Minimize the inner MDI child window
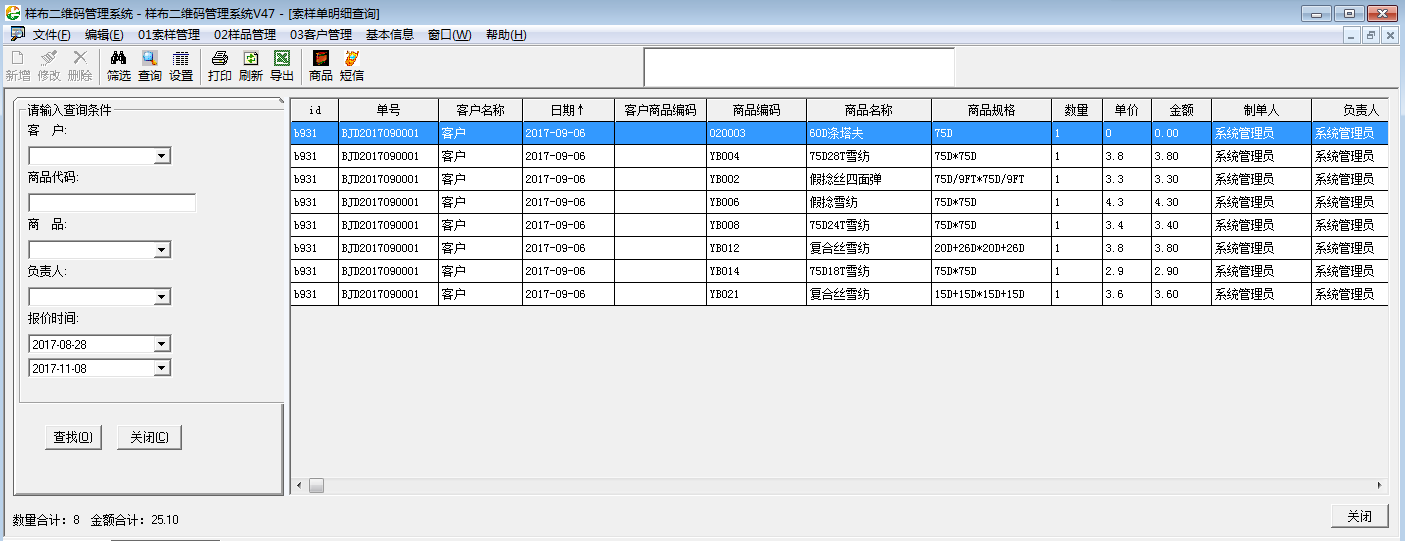This screenshot has width=1405, height=541. [1353, 35]
